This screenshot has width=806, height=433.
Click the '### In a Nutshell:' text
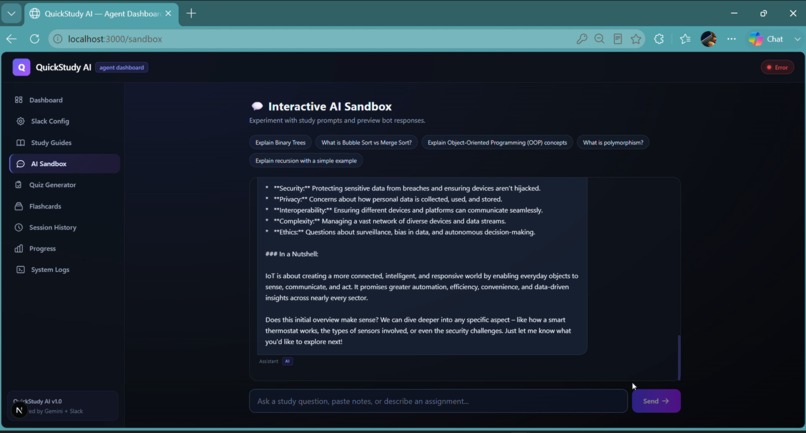pyautogui.click(x=291, y=254)
